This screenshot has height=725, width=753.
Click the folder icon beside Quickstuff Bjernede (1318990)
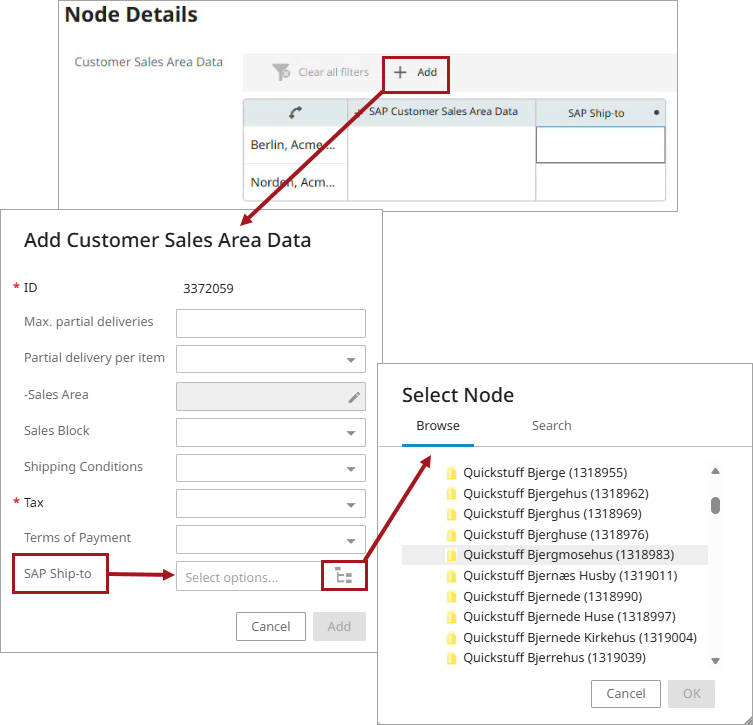[451, 597]
